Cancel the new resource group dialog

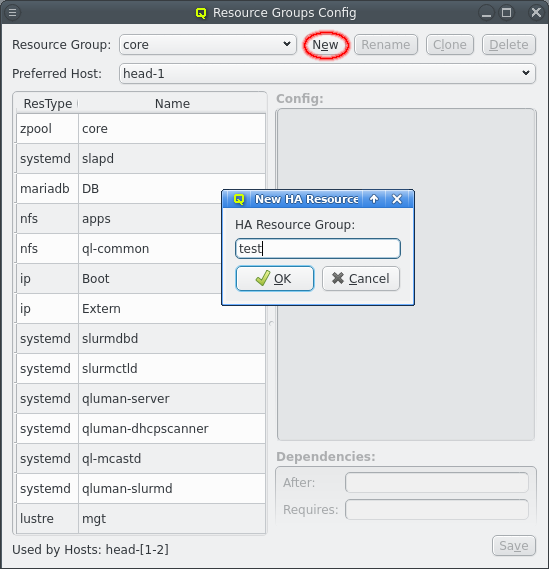tap(361, 278)
